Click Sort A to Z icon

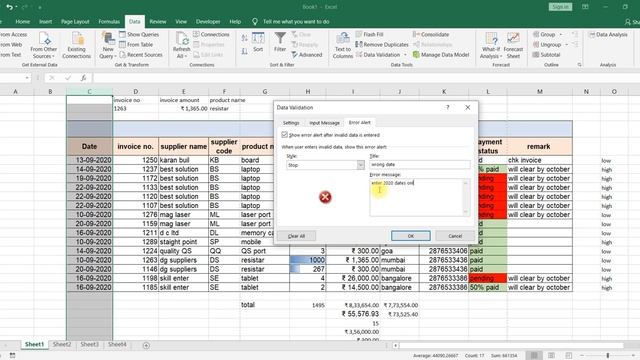244,38
